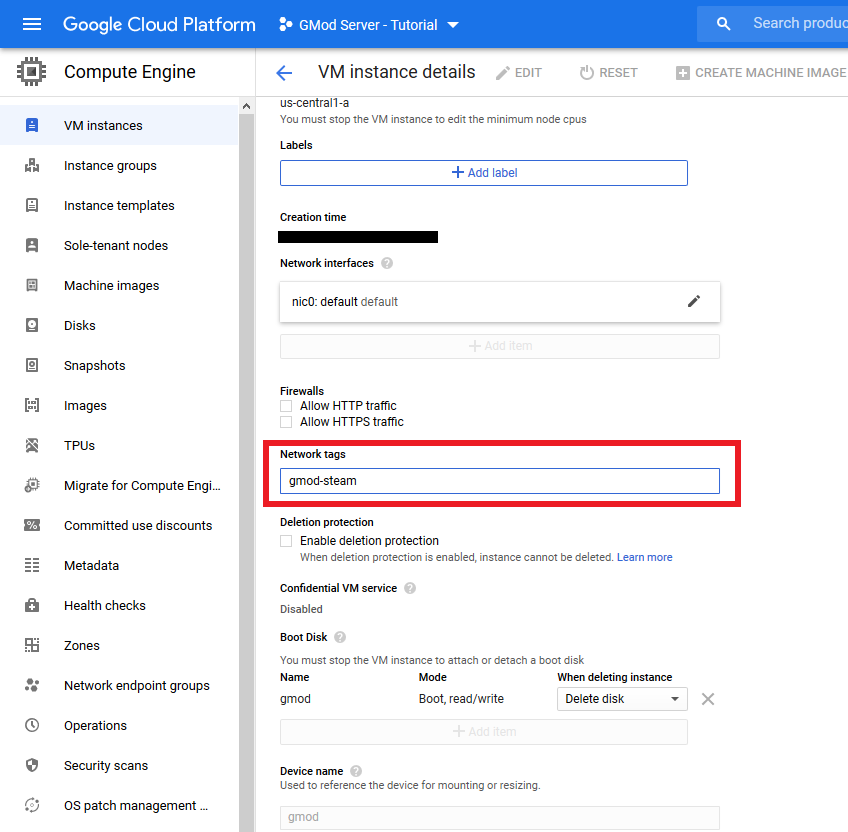Open Zones in sidebar
This screenshot has height=832, width=848.
[x=119, y=646]
